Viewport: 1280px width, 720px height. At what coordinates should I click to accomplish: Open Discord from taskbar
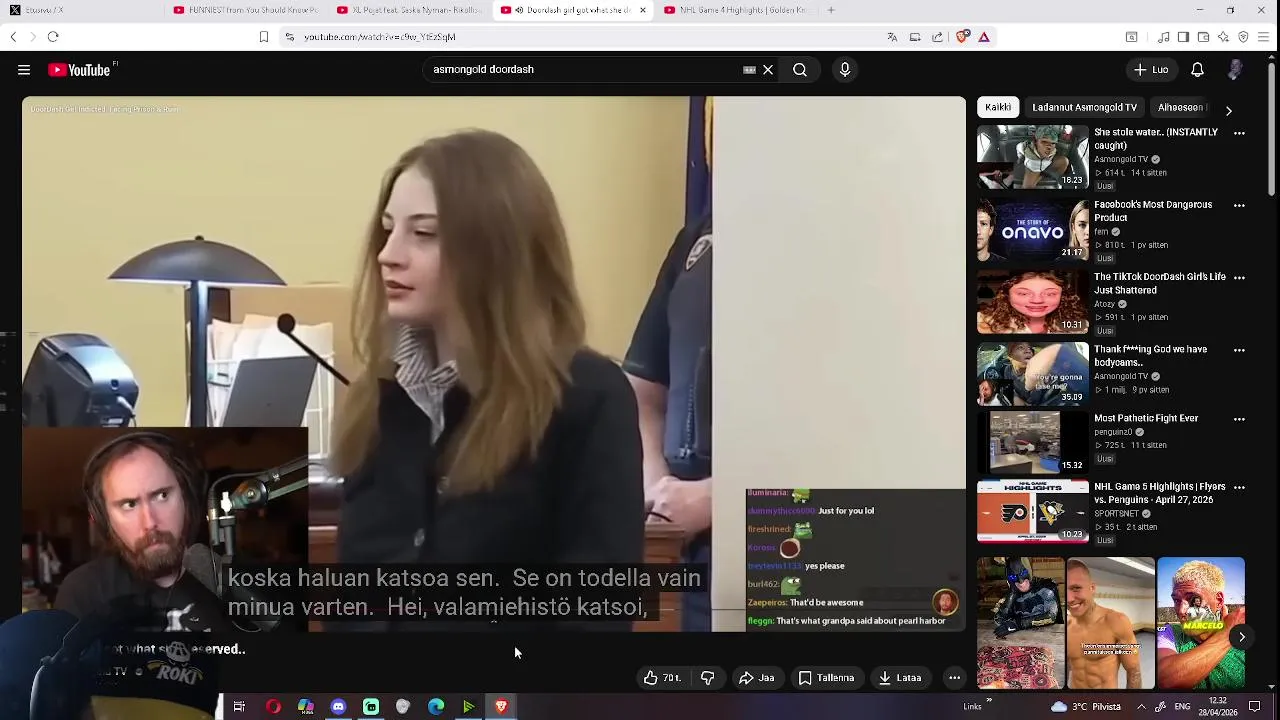[338, 707]
